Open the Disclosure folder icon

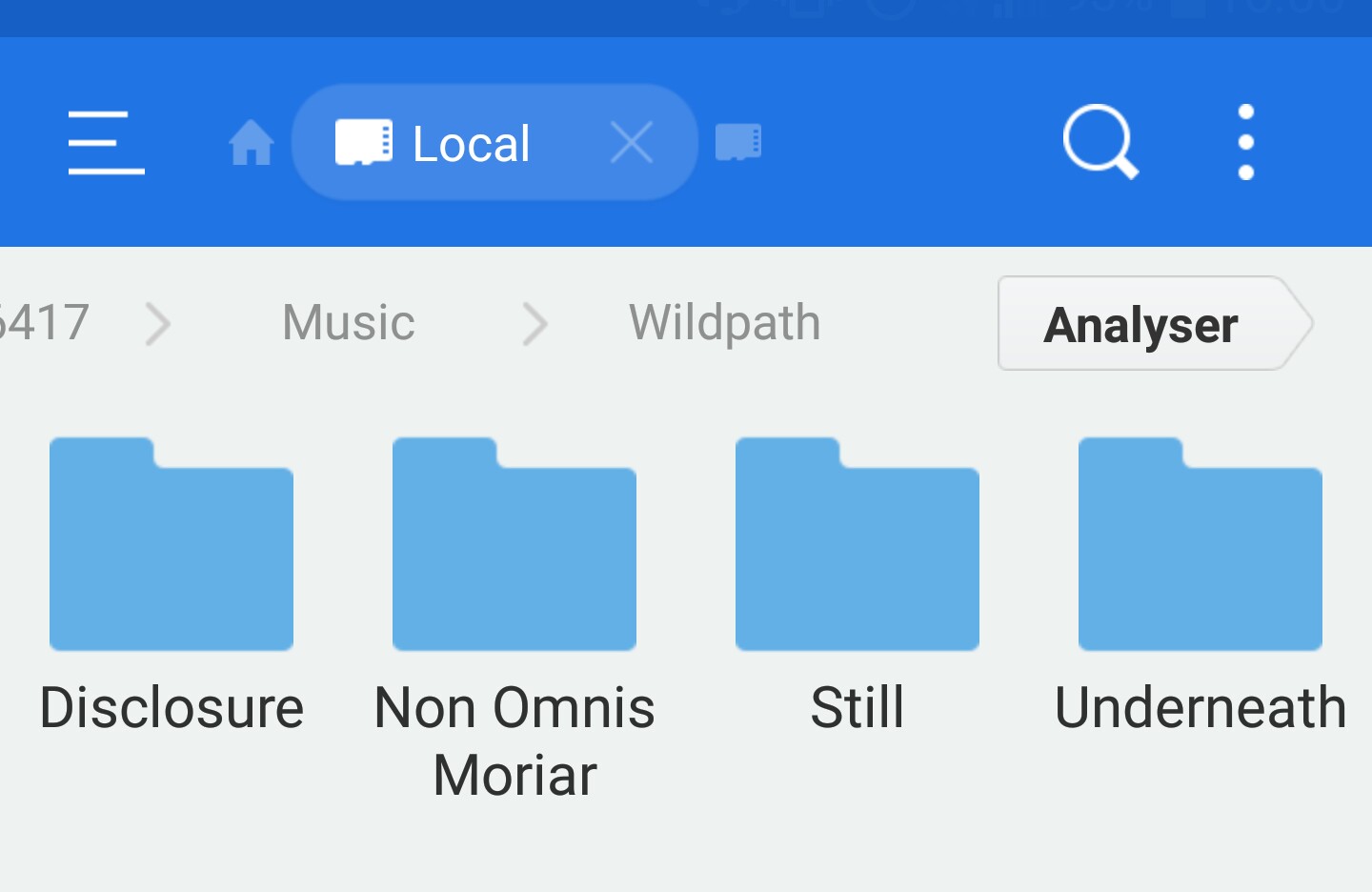[171, 544]
